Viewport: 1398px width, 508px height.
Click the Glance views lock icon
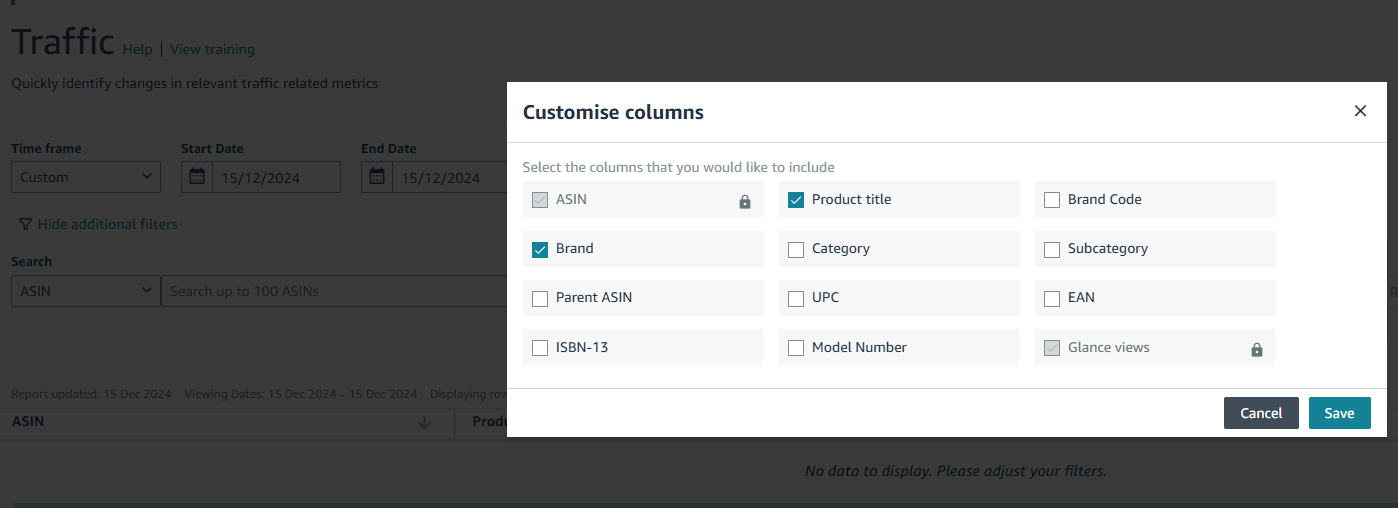click(x=1257, y=350)
